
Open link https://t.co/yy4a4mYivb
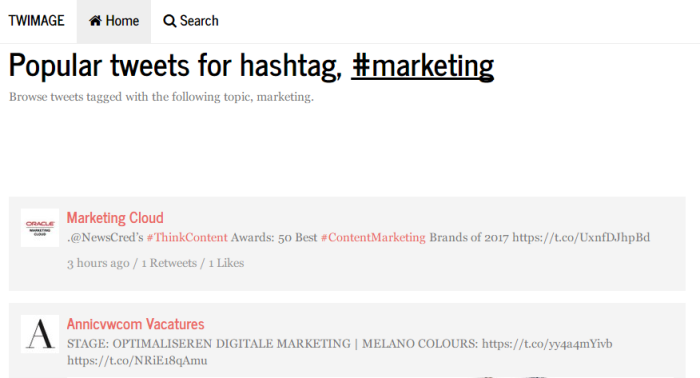[x=547, y=344]
